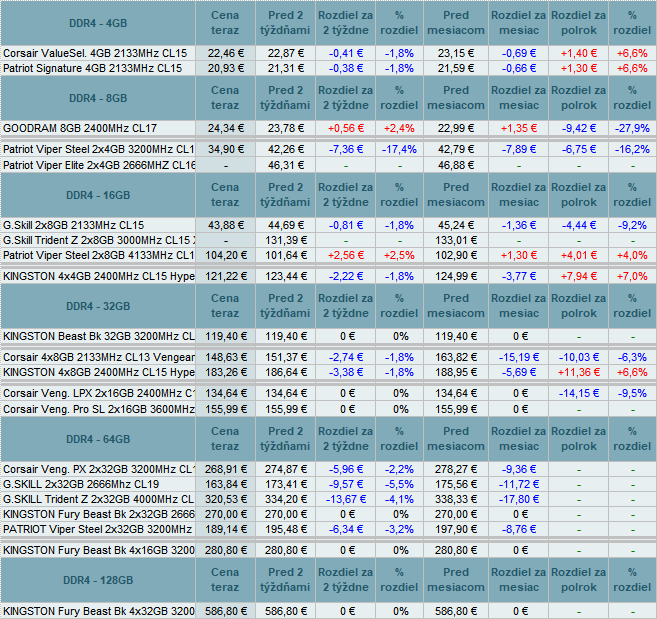Select the DDR4 - 16GB section header
Screen dimensions: 657x619
pyautogui.click(x=98, y=195)
